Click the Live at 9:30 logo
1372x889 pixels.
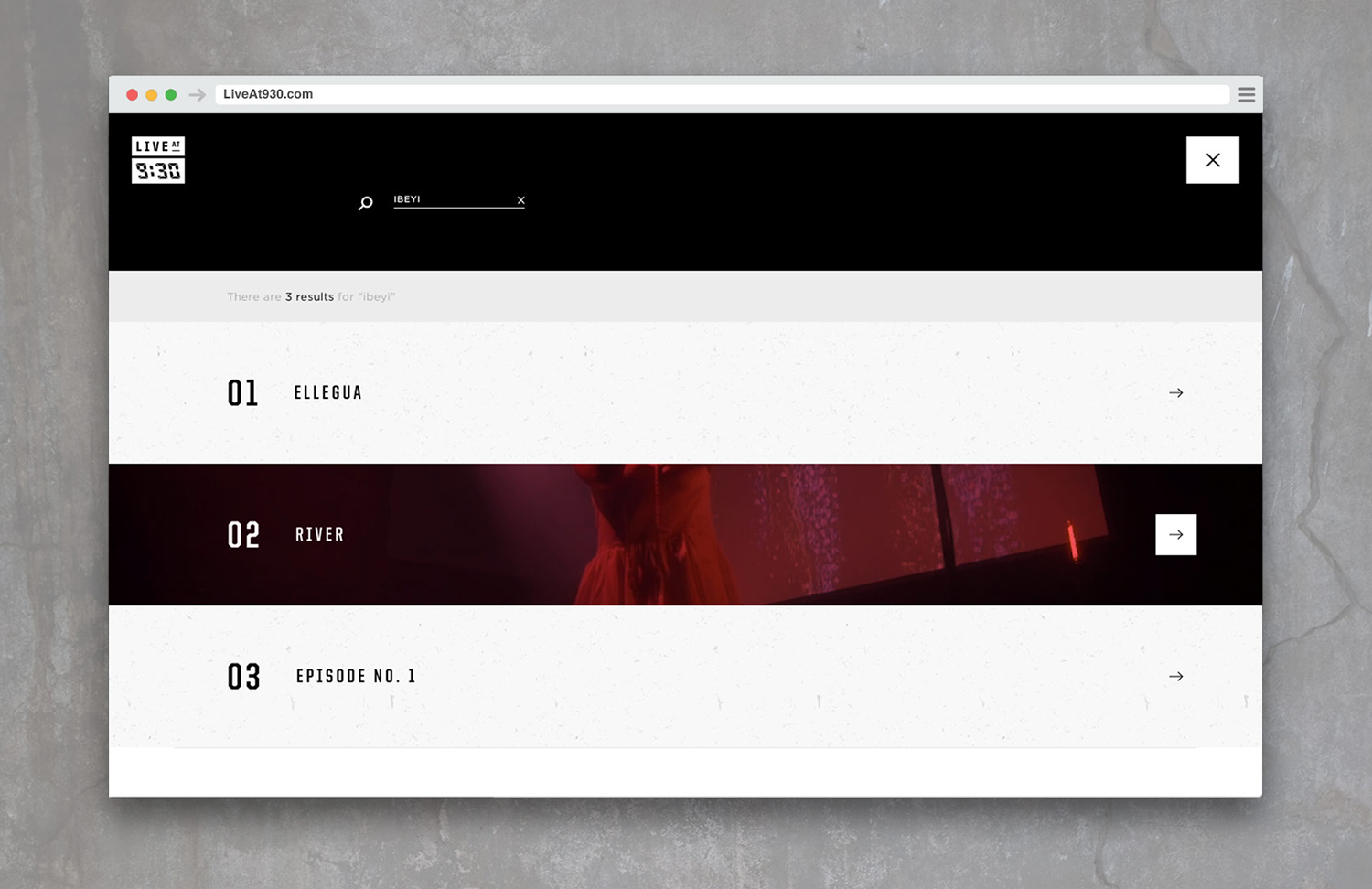point(158,160)
